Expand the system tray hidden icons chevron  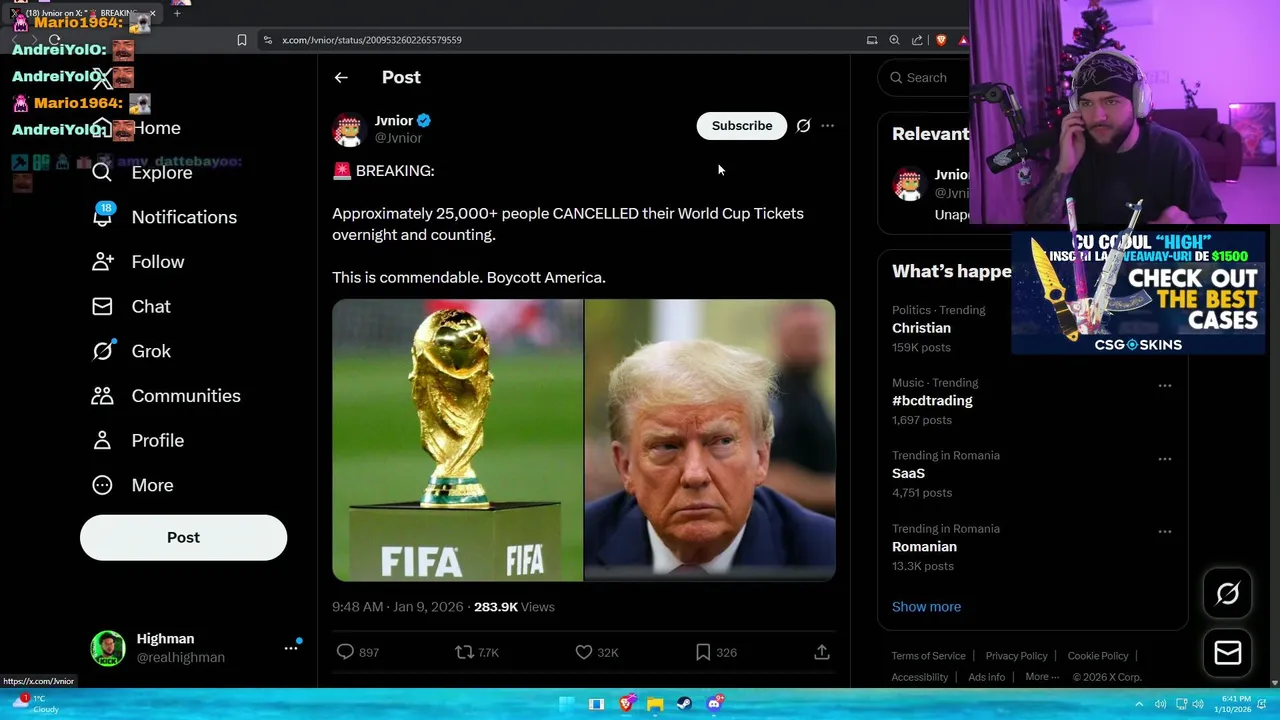(1138, 704)
